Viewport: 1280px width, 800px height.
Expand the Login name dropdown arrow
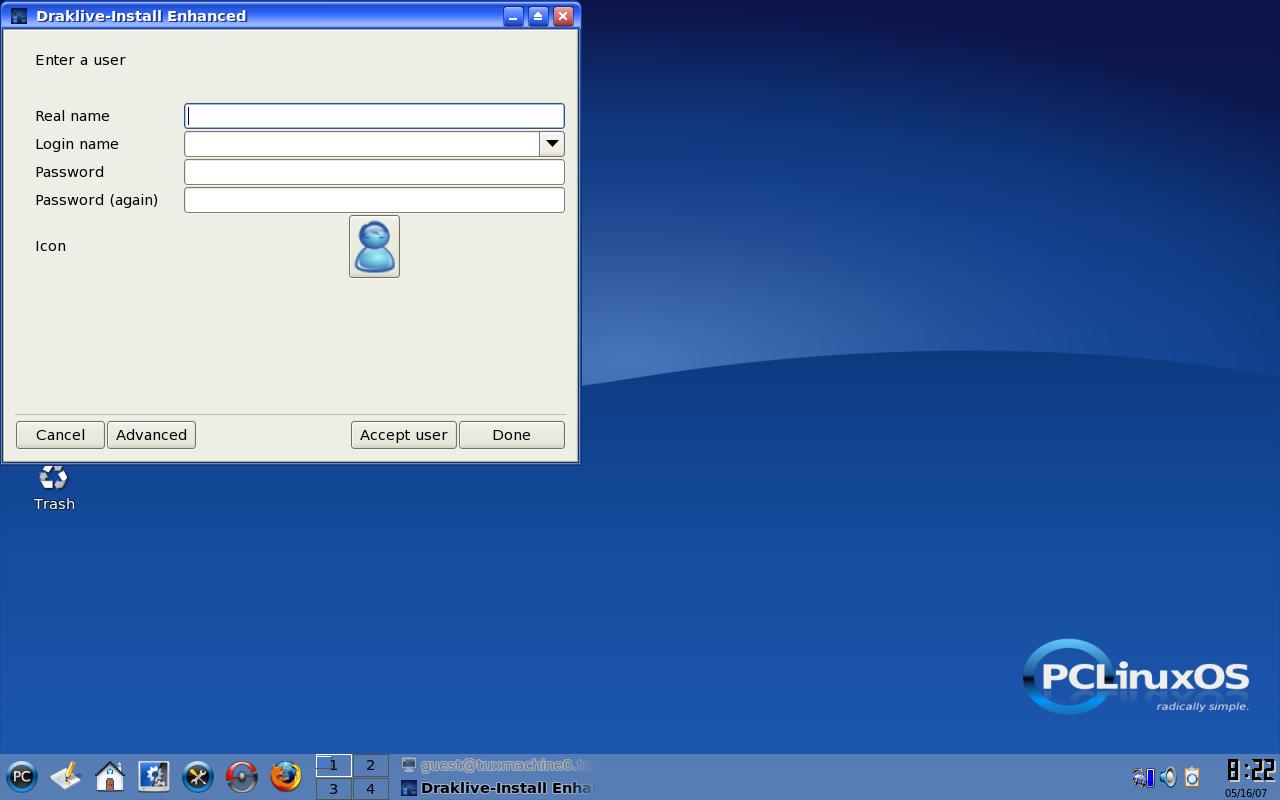(552, 144)
